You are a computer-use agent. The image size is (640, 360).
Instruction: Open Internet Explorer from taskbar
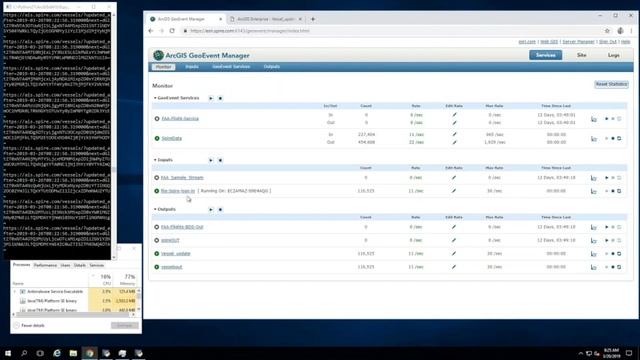(x=57, y=353)
